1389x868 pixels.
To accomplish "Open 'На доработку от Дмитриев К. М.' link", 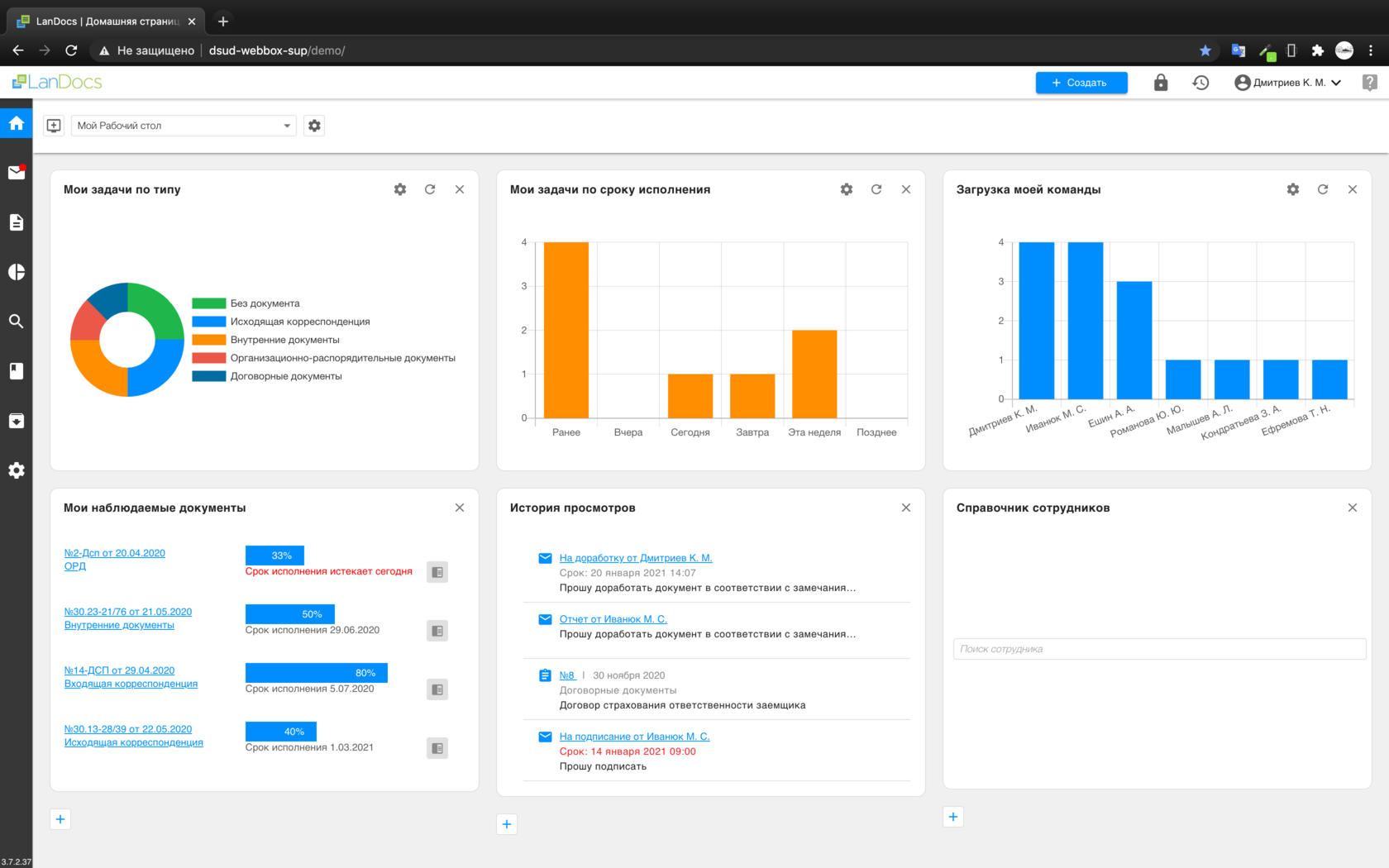I will pos(636,558).
